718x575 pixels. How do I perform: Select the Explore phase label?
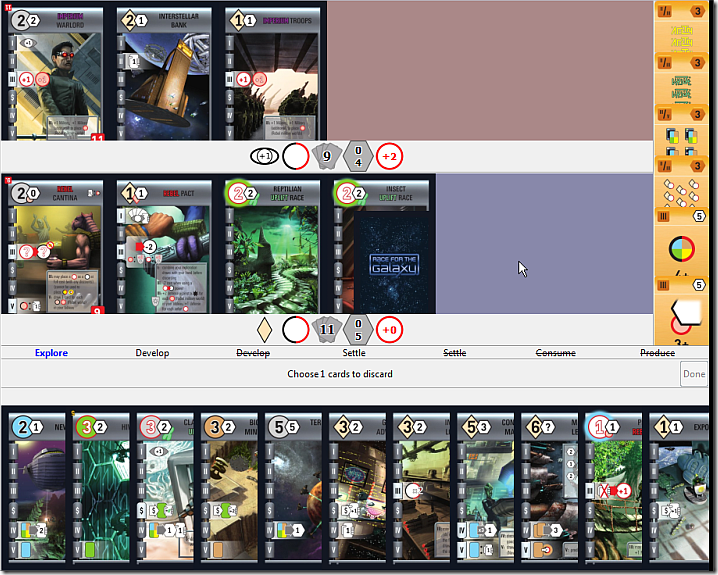(x=51, y=353)
